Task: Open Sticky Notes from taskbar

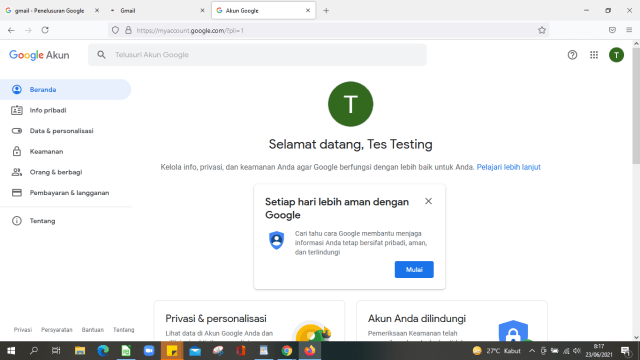Action: point(172,351)
